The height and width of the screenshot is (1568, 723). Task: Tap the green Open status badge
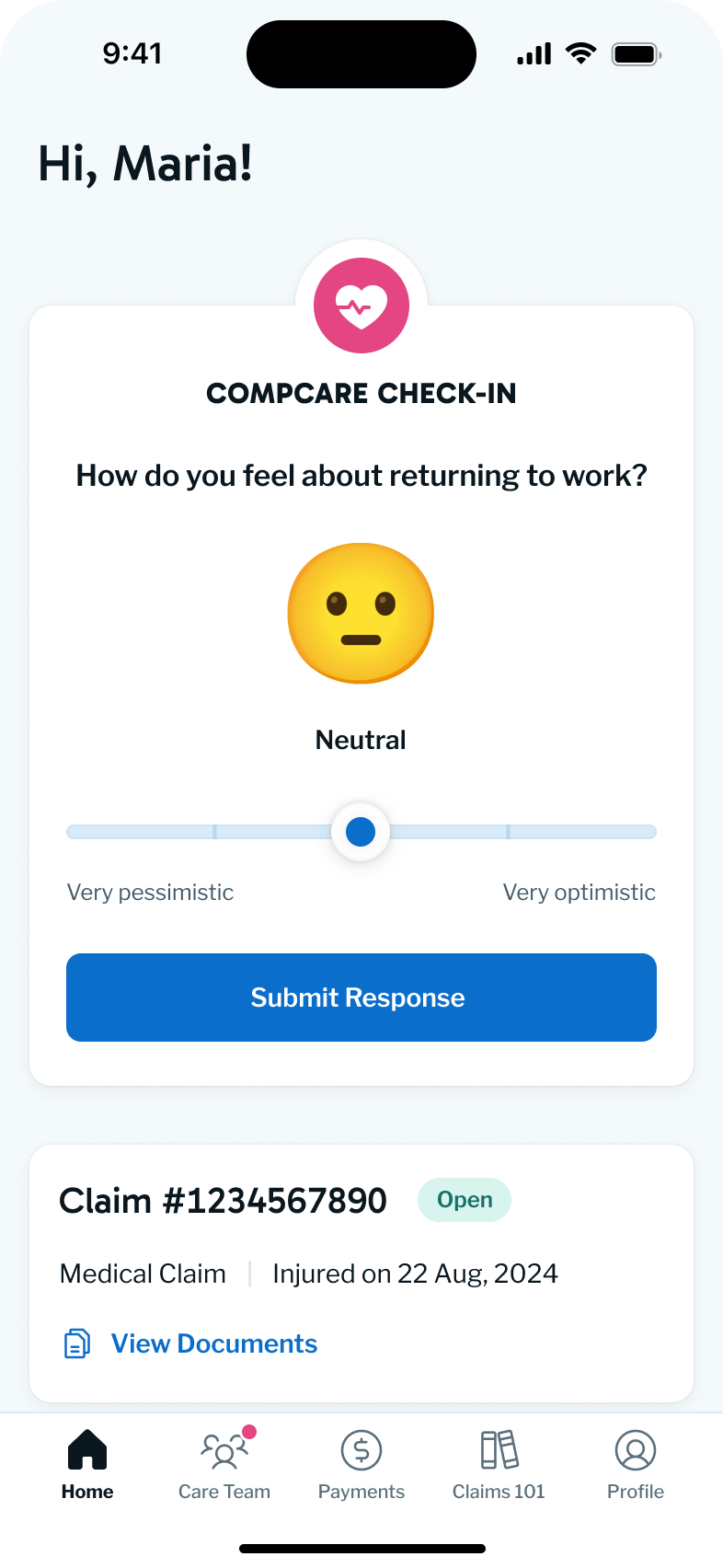click(465, 1200)
